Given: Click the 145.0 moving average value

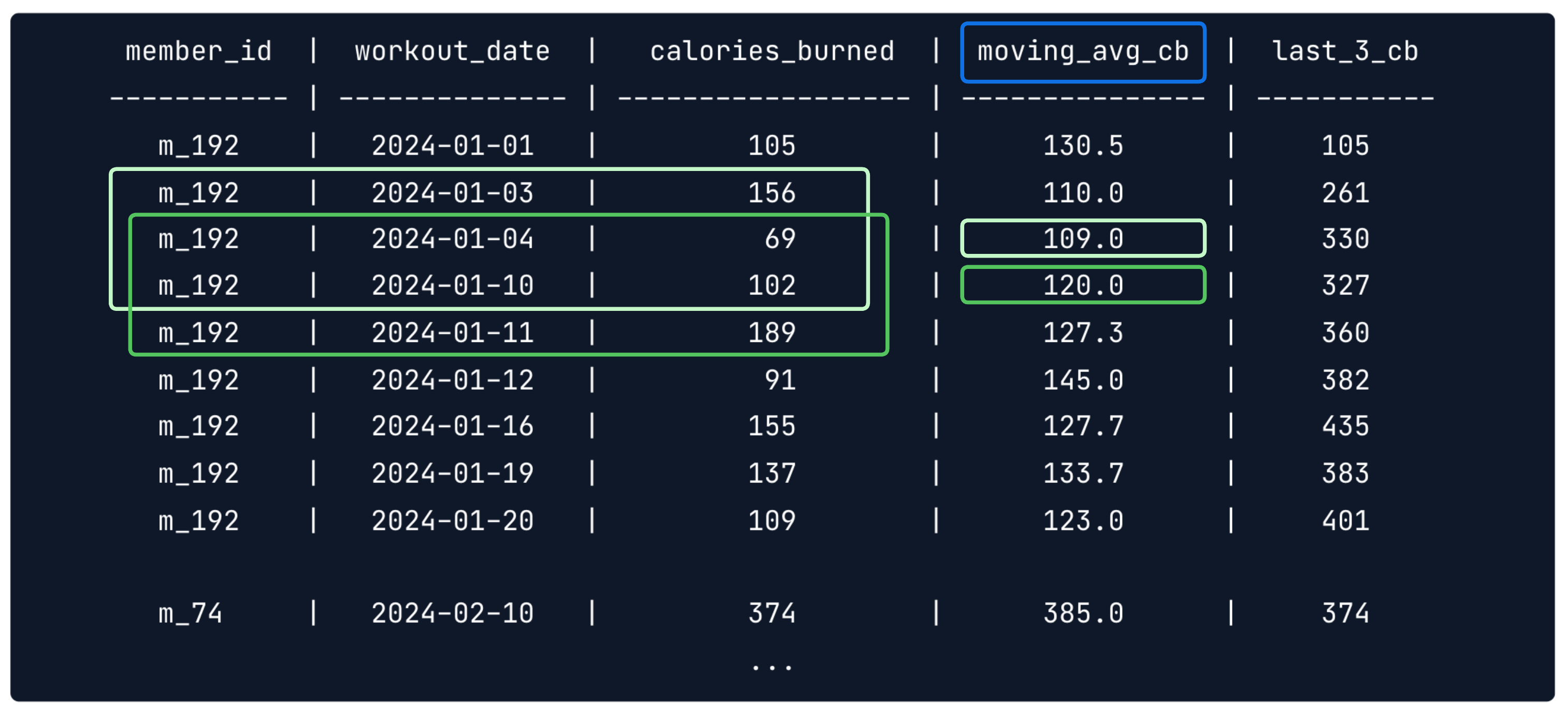Looking at the screenshot, I should tap(1083, 381).
